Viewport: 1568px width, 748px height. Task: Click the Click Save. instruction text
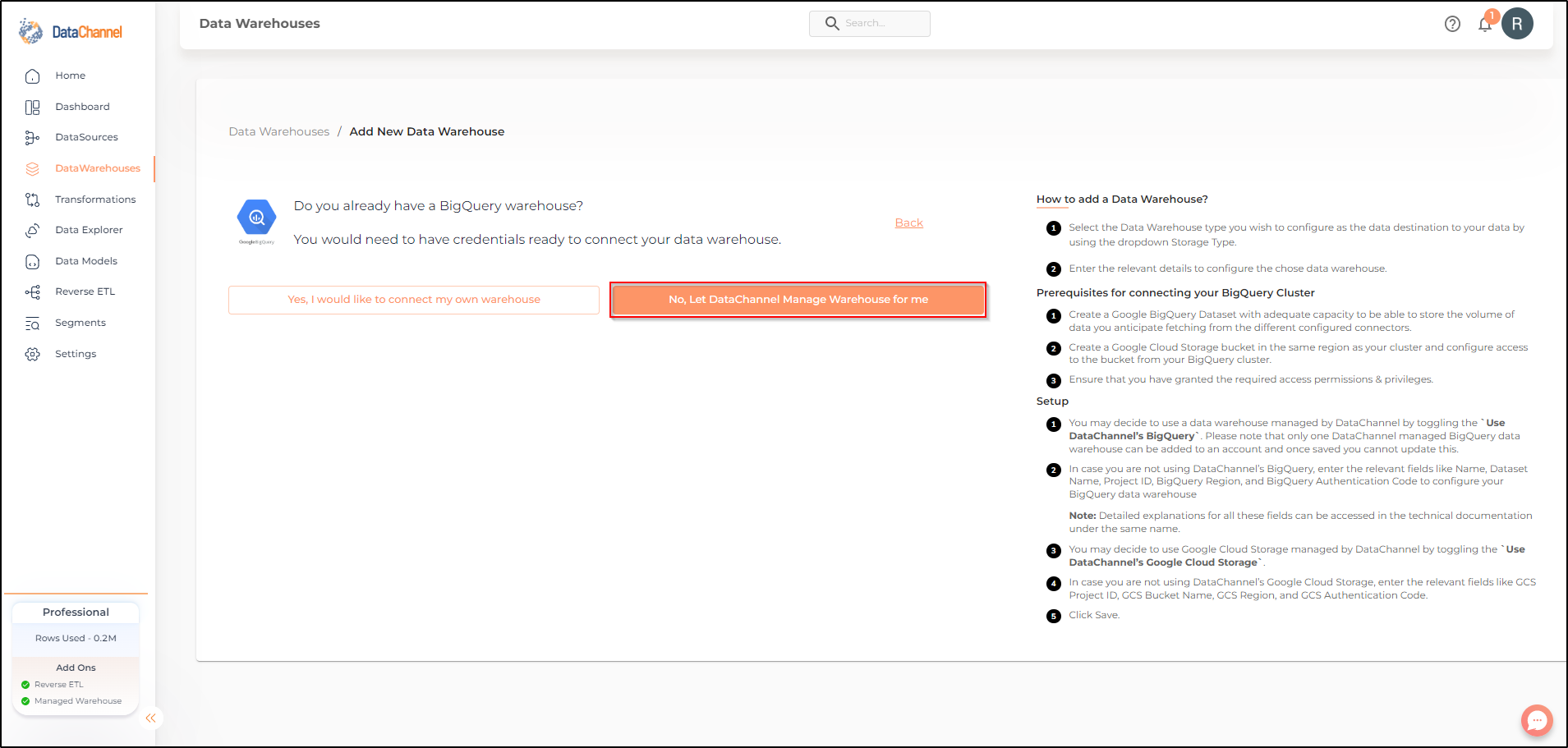pyautogui.click(x=1094, y=615)
